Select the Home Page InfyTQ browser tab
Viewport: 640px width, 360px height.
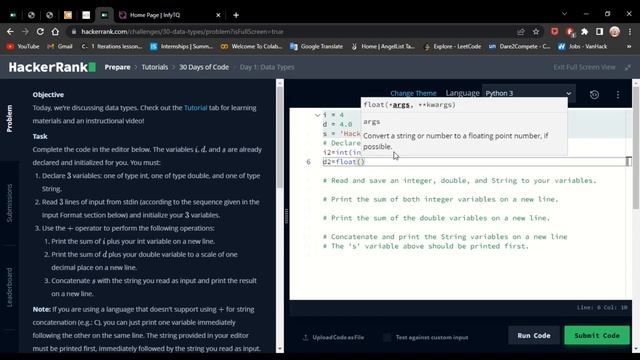169,15
